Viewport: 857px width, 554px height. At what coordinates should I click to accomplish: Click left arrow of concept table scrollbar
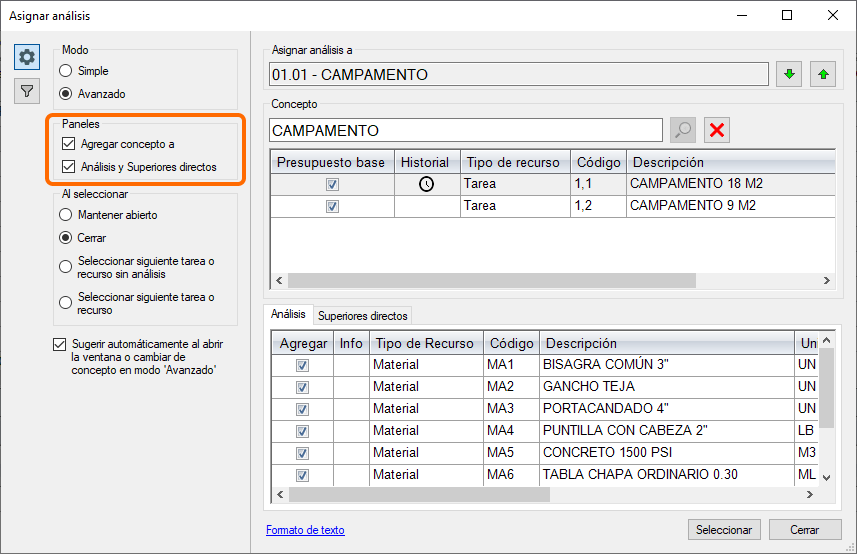[279, 280]
